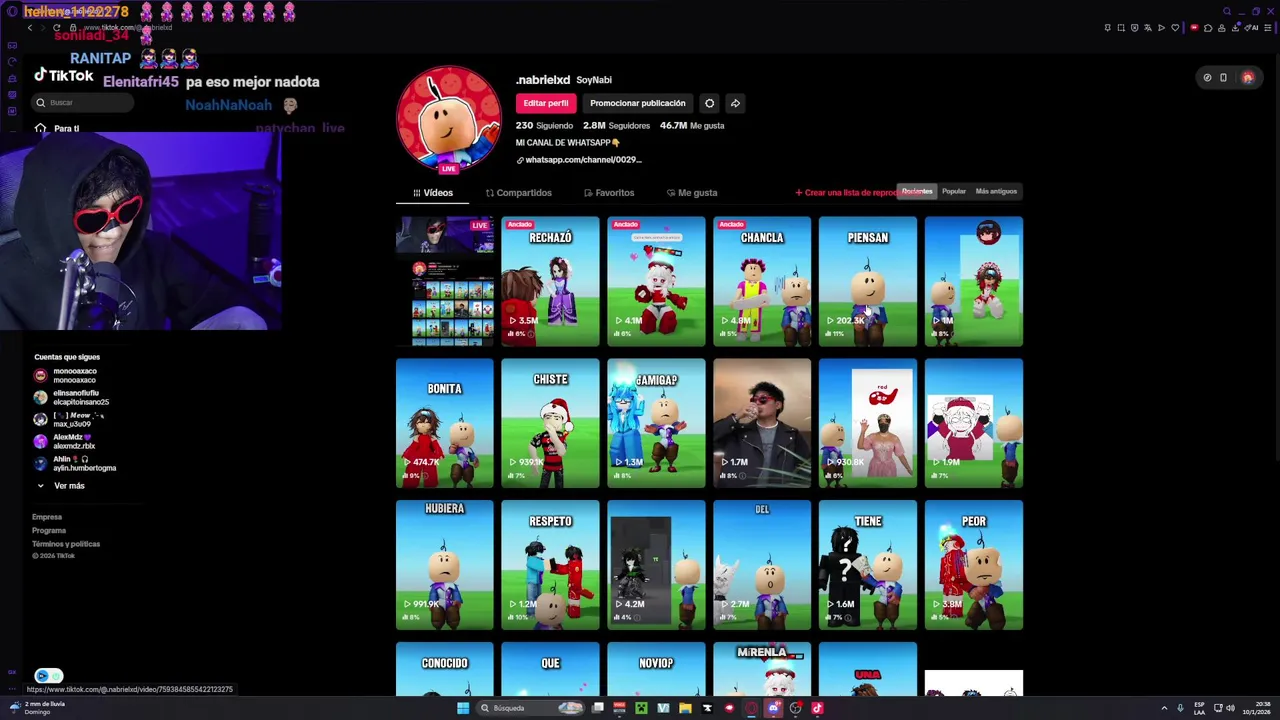Open the PEOR video thumbnail
This screenshot has width=1280, height=720.
[x=974, y=565]
